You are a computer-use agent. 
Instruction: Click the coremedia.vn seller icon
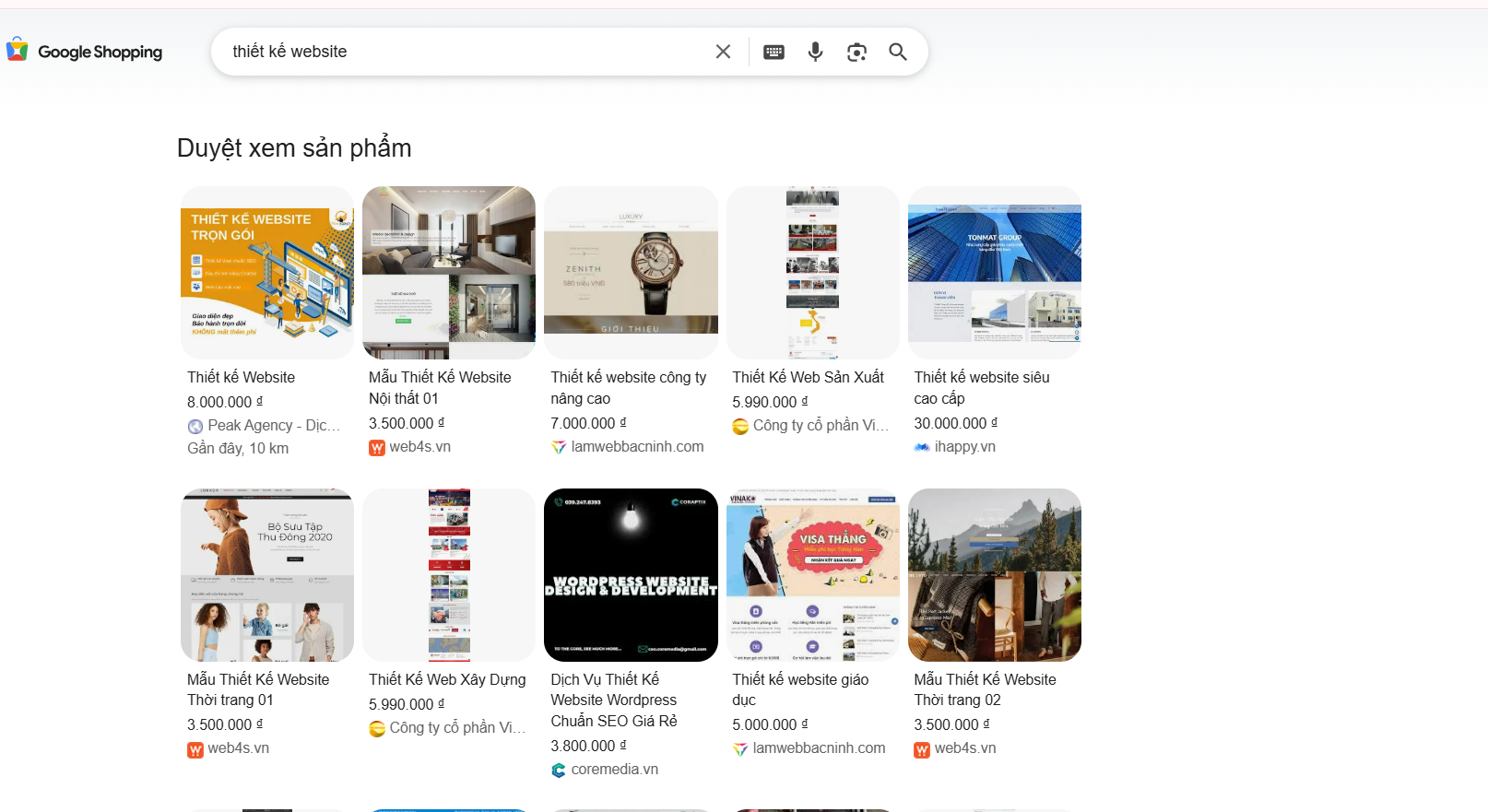click(559, 770)
